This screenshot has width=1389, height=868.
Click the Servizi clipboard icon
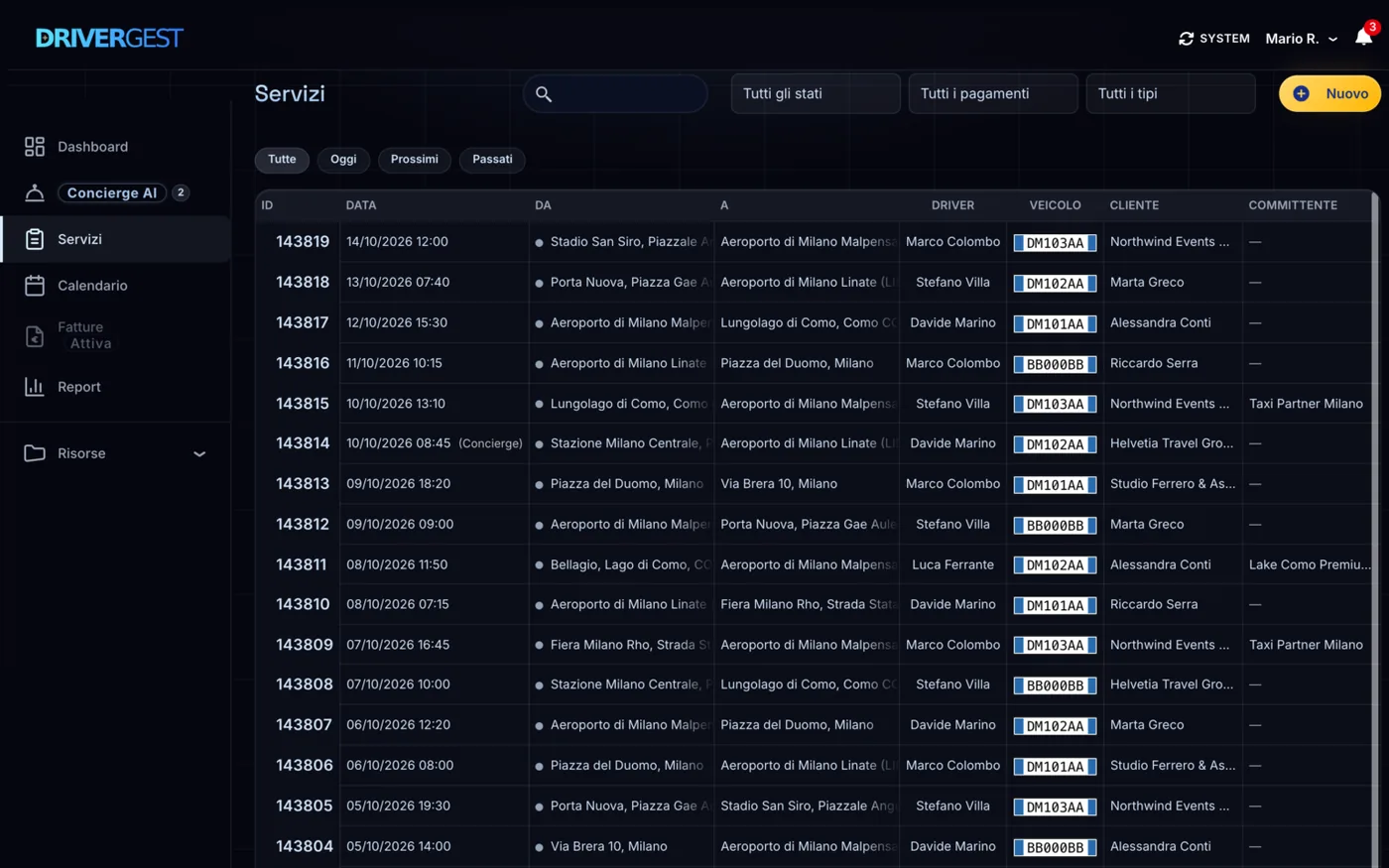pos(35,239)
